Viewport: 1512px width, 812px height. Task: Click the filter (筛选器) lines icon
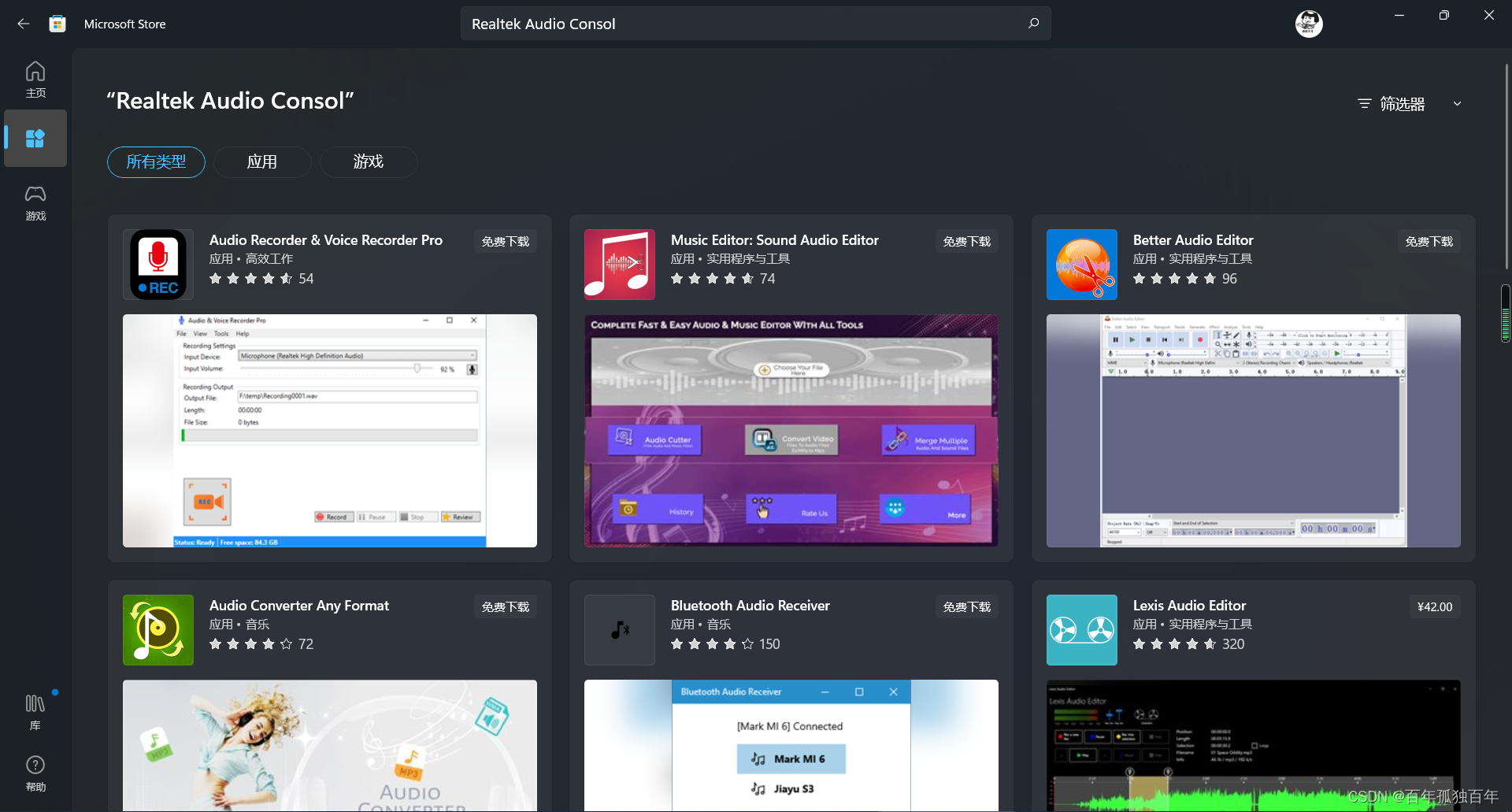(x=1365, y=104)
